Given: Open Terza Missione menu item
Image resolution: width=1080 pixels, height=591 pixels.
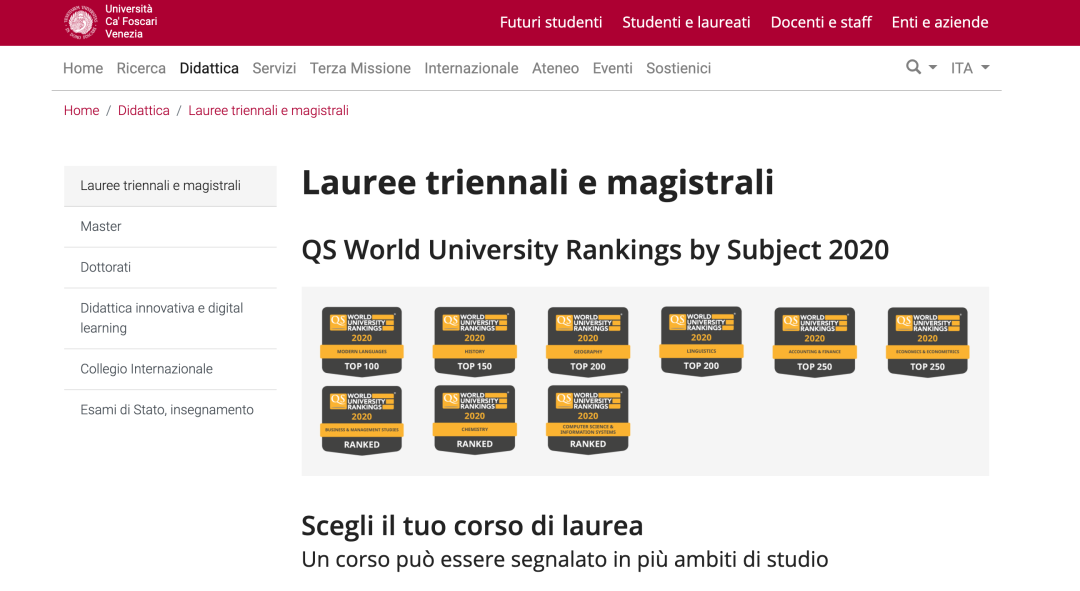Looking at the screenshot, I should [x=360, y=68].
